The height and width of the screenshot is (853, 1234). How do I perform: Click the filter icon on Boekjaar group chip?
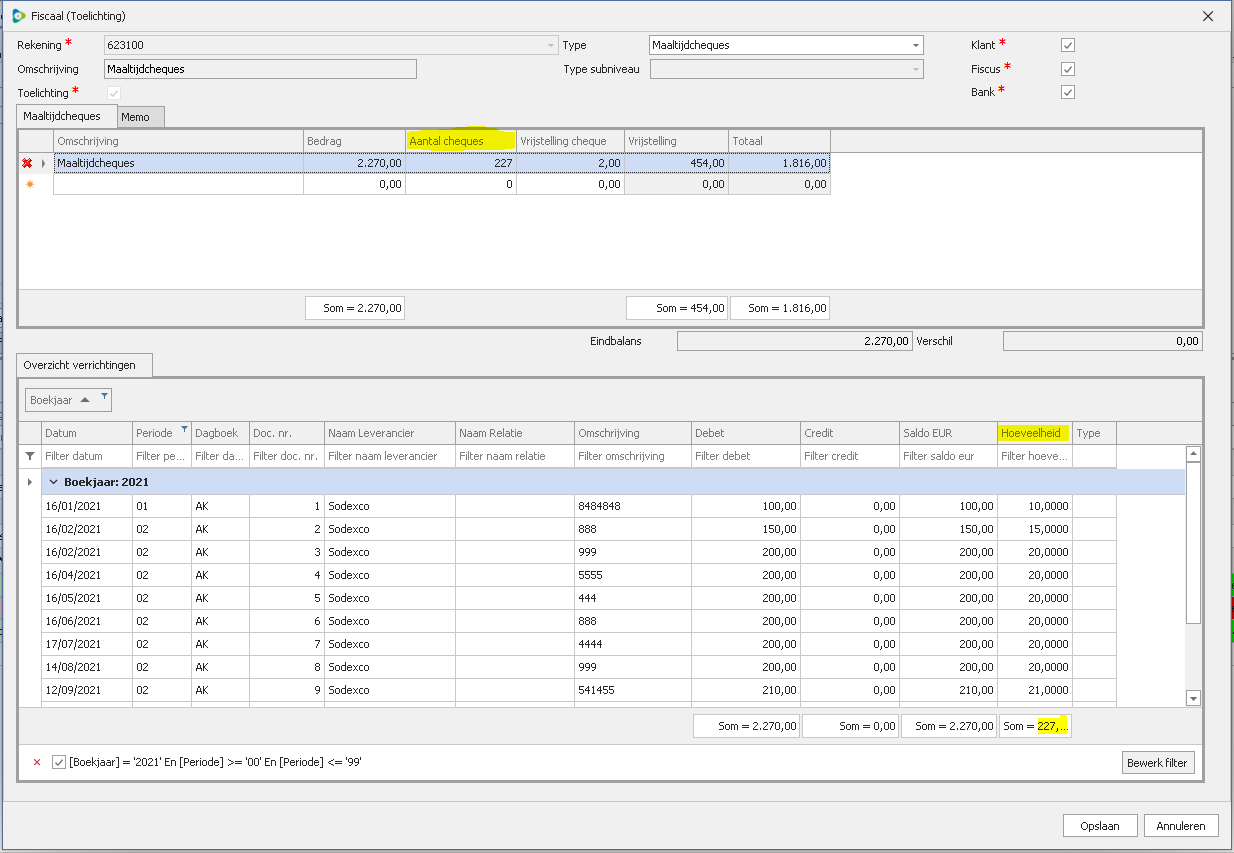click(104, 397)
